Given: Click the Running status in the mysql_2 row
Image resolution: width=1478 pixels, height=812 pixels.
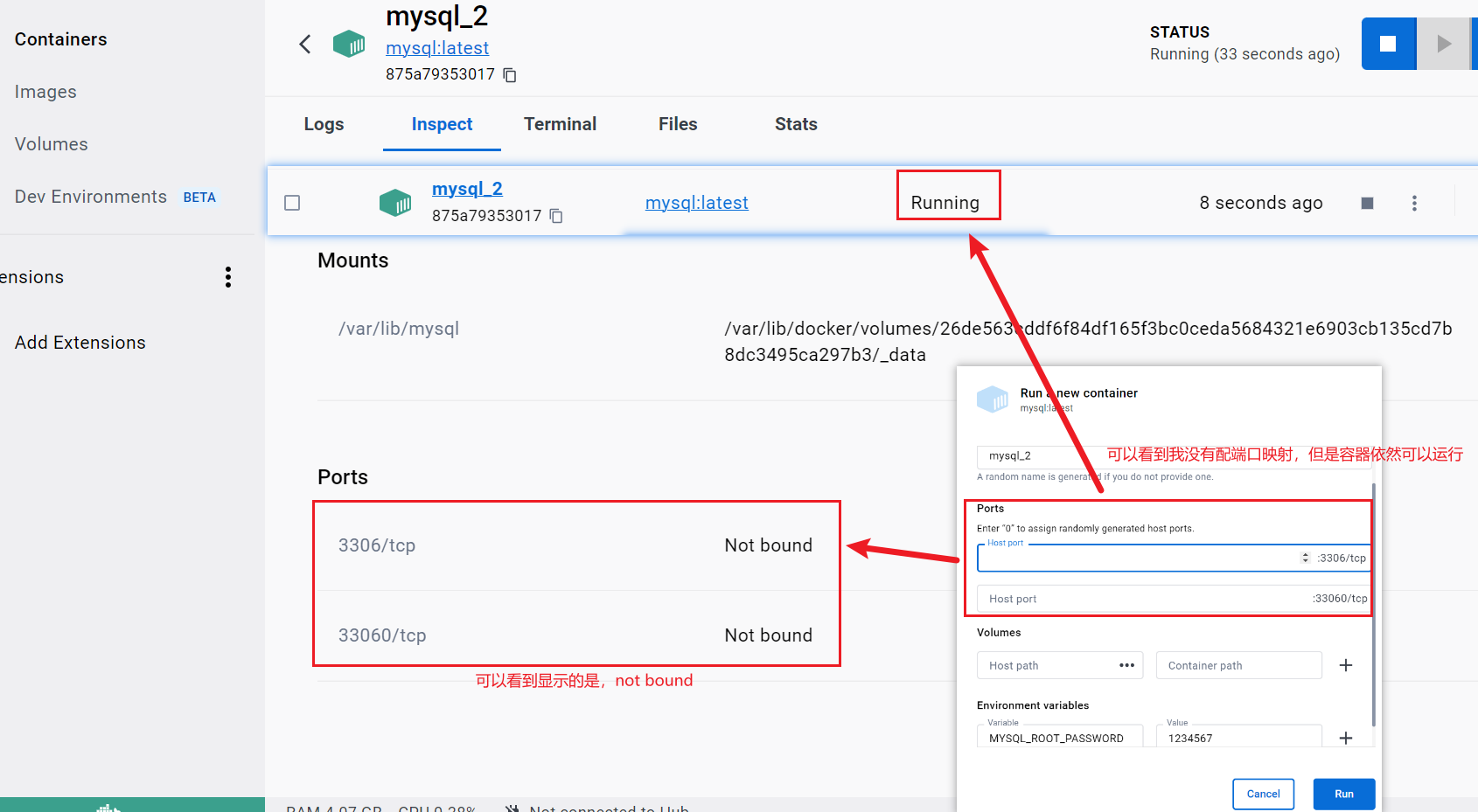Looking at the screenshot, I should [945, 203].
